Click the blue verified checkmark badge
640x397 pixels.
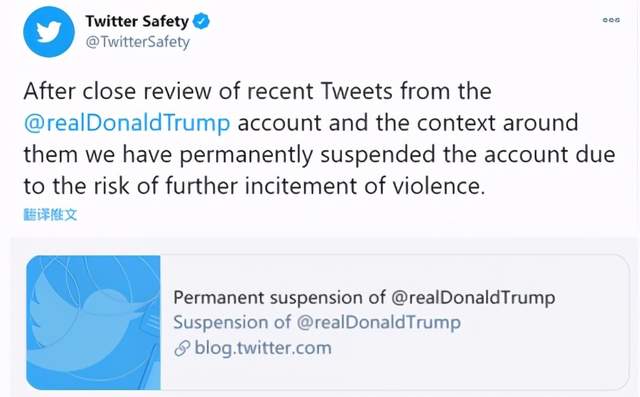click(201, 21)
